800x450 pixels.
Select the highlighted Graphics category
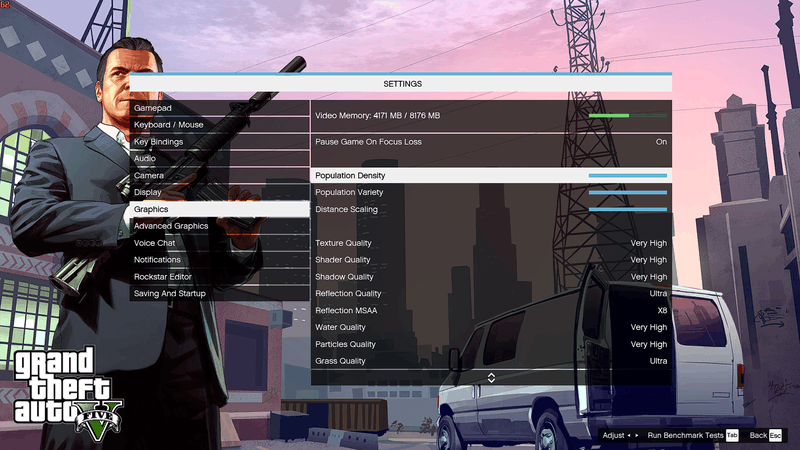(x=219, y=209)
